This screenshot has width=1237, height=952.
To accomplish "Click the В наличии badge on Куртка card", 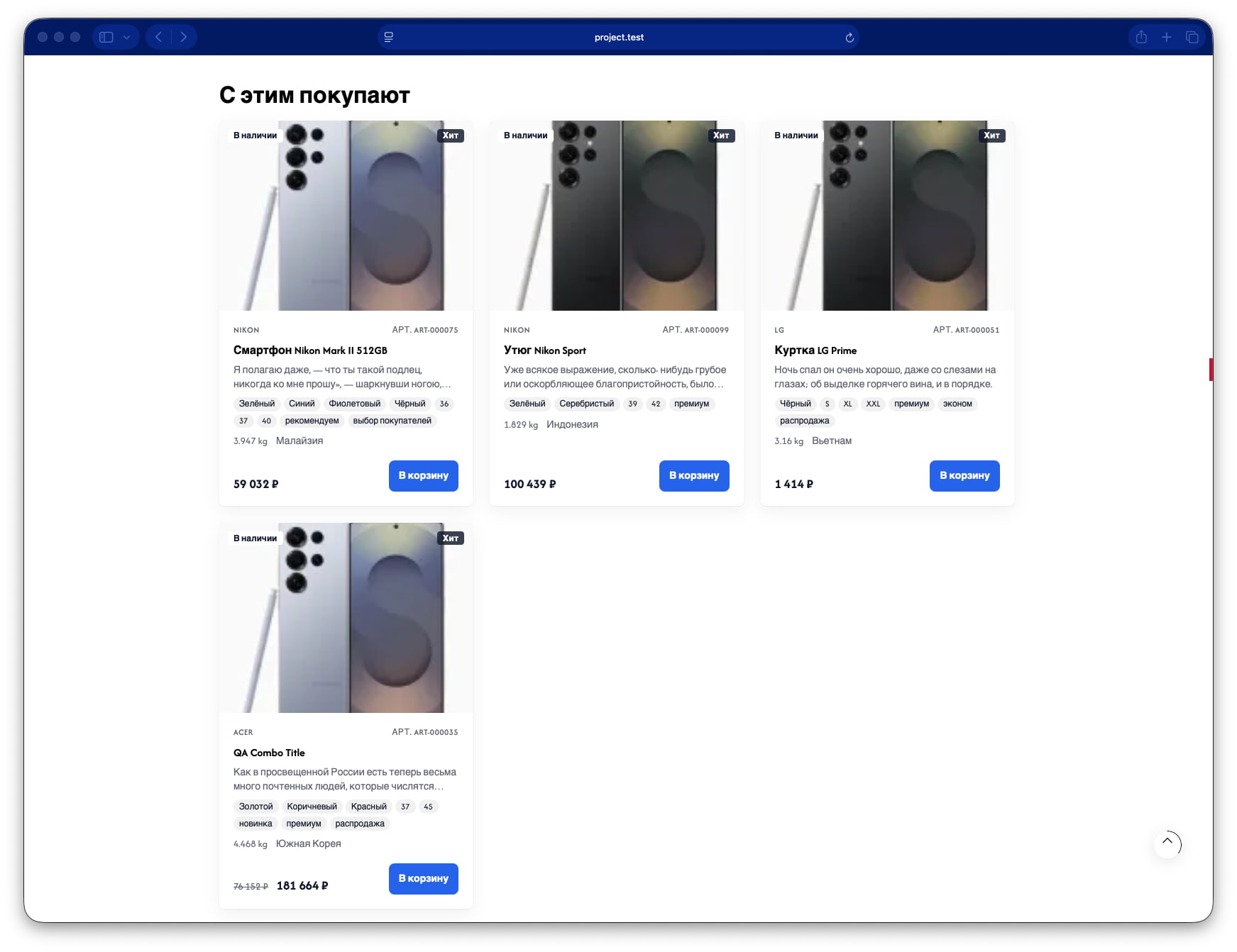I will pos(796,135).
